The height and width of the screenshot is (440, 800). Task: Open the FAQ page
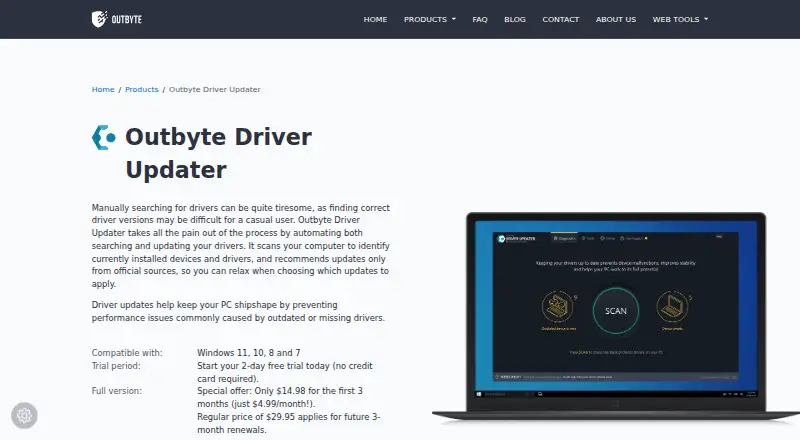click(480, 19)
